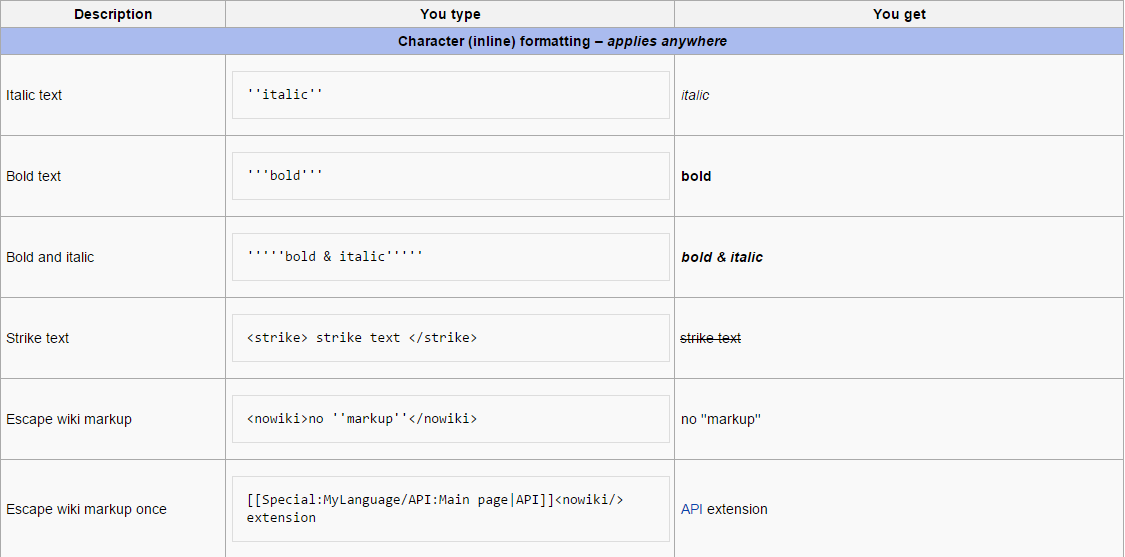1125x557 pixels.
Task: Click the bold & italic code box
Action: coord(450,257)
